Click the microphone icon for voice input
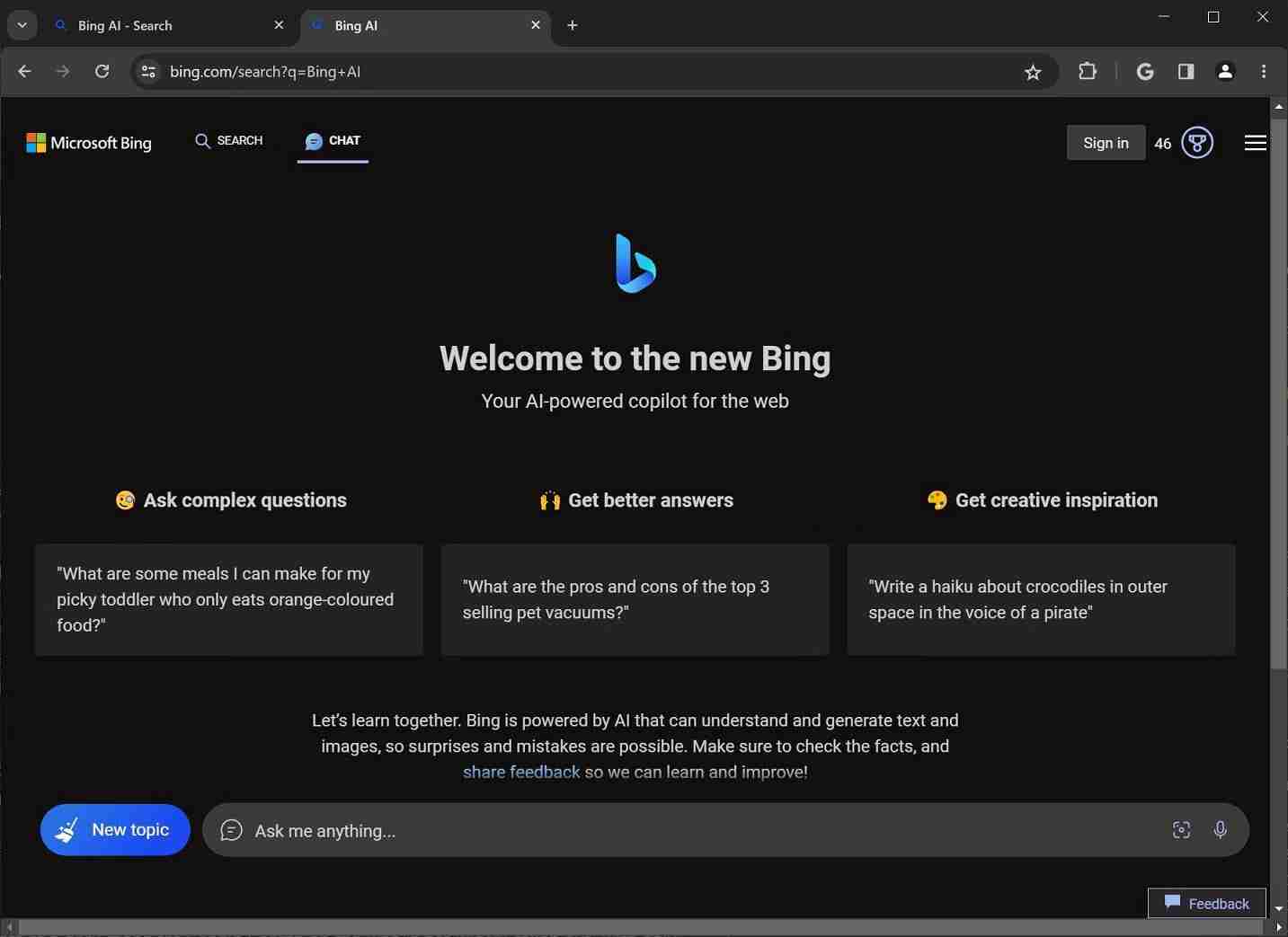The width and height of the screenshot is (1288, 937). click(x=1221, y=830)
